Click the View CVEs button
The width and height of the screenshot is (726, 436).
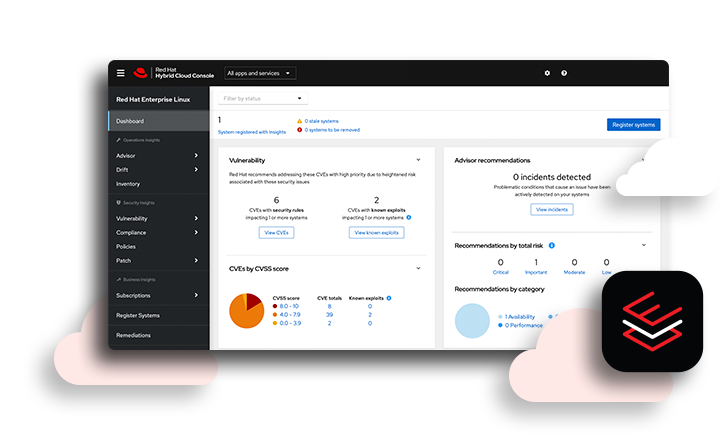pyautogui.click(x=276, y=232)
